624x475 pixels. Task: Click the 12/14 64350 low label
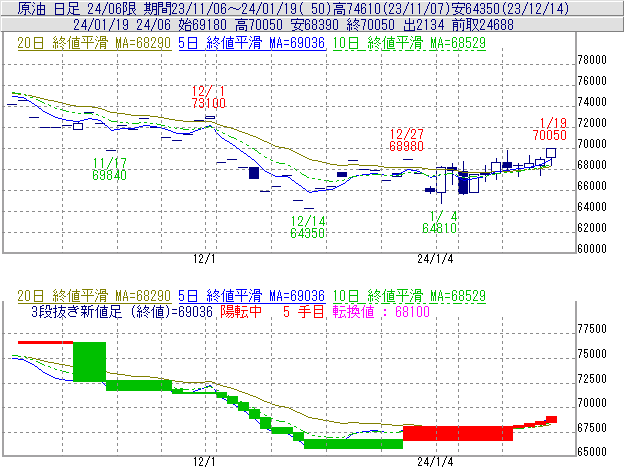point(308,227)
